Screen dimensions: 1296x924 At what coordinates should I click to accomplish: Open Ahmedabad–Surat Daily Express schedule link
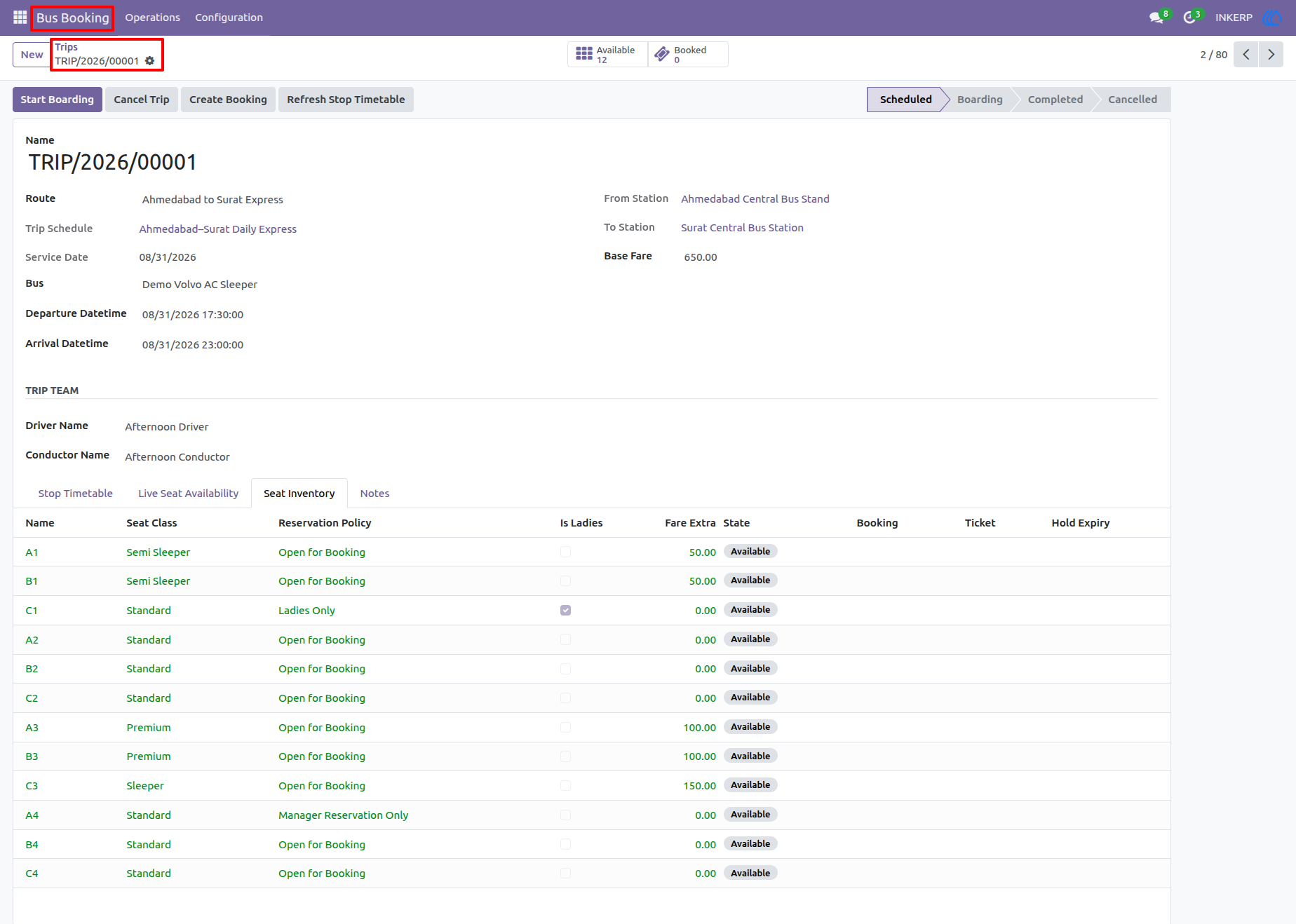[217, 229]
